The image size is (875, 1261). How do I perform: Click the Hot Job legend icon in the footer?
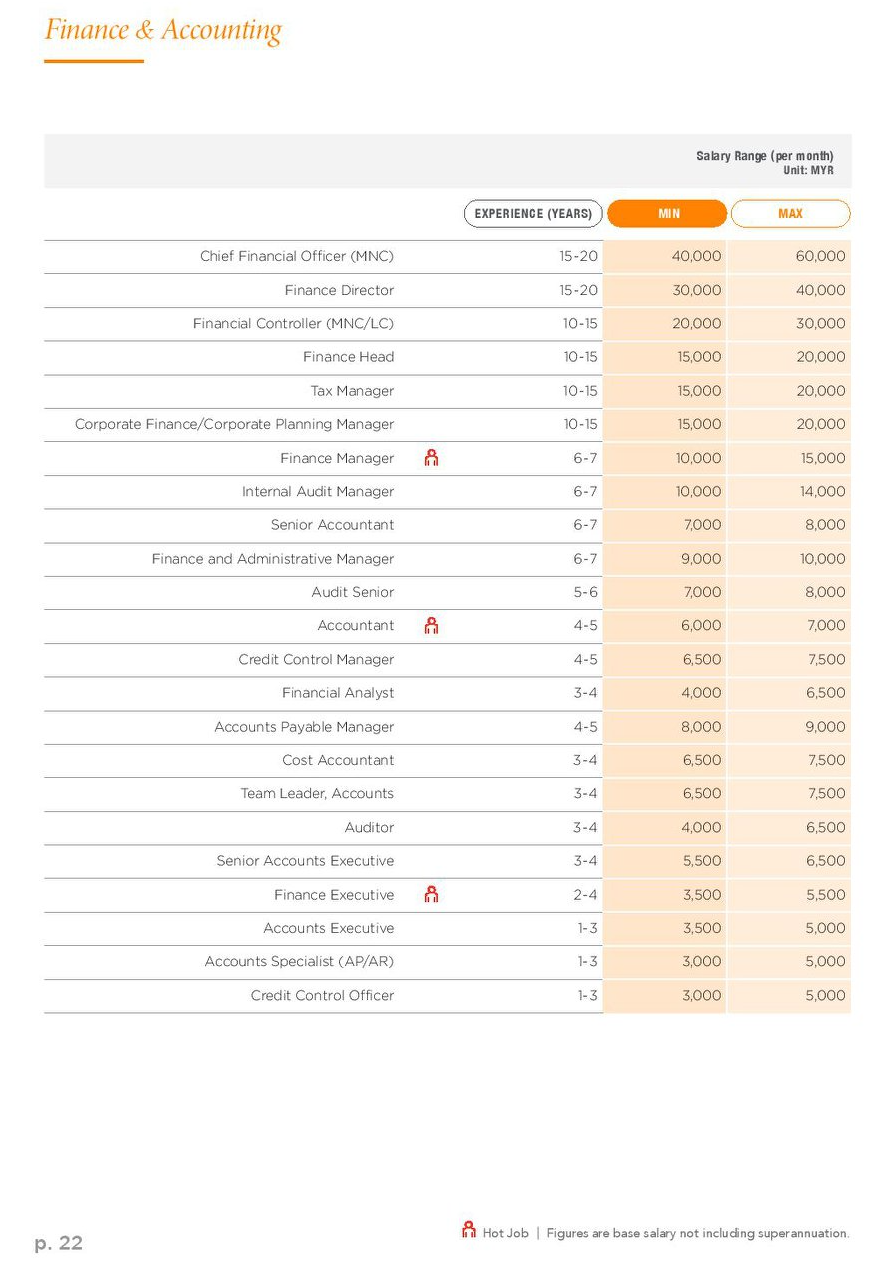tap(468, 1230)
